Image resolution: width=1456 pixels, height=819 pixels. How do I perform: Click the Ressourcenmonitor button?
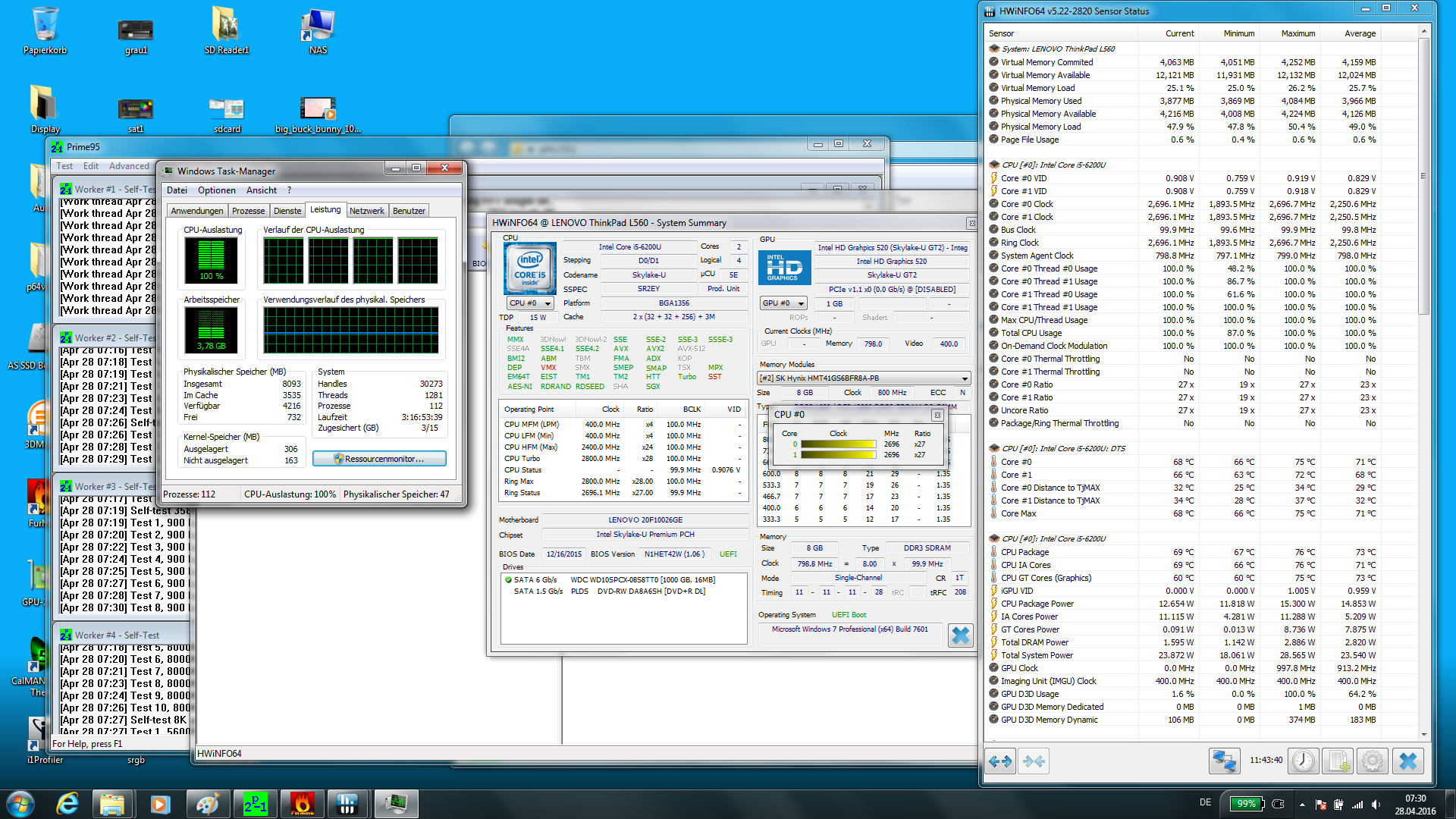(379, 459)
